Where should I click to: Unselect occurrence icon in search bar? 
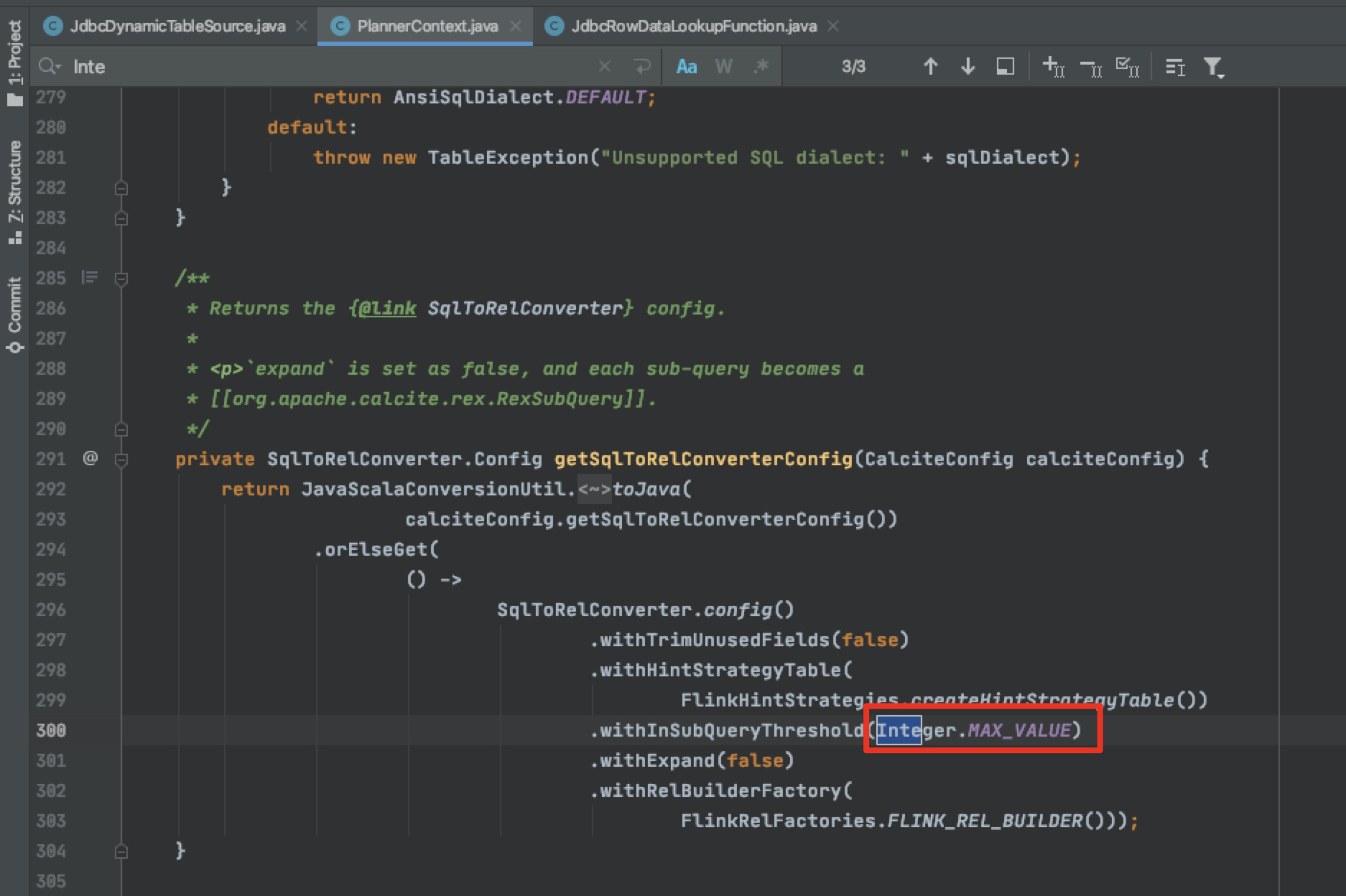(x=1090, y=67)
